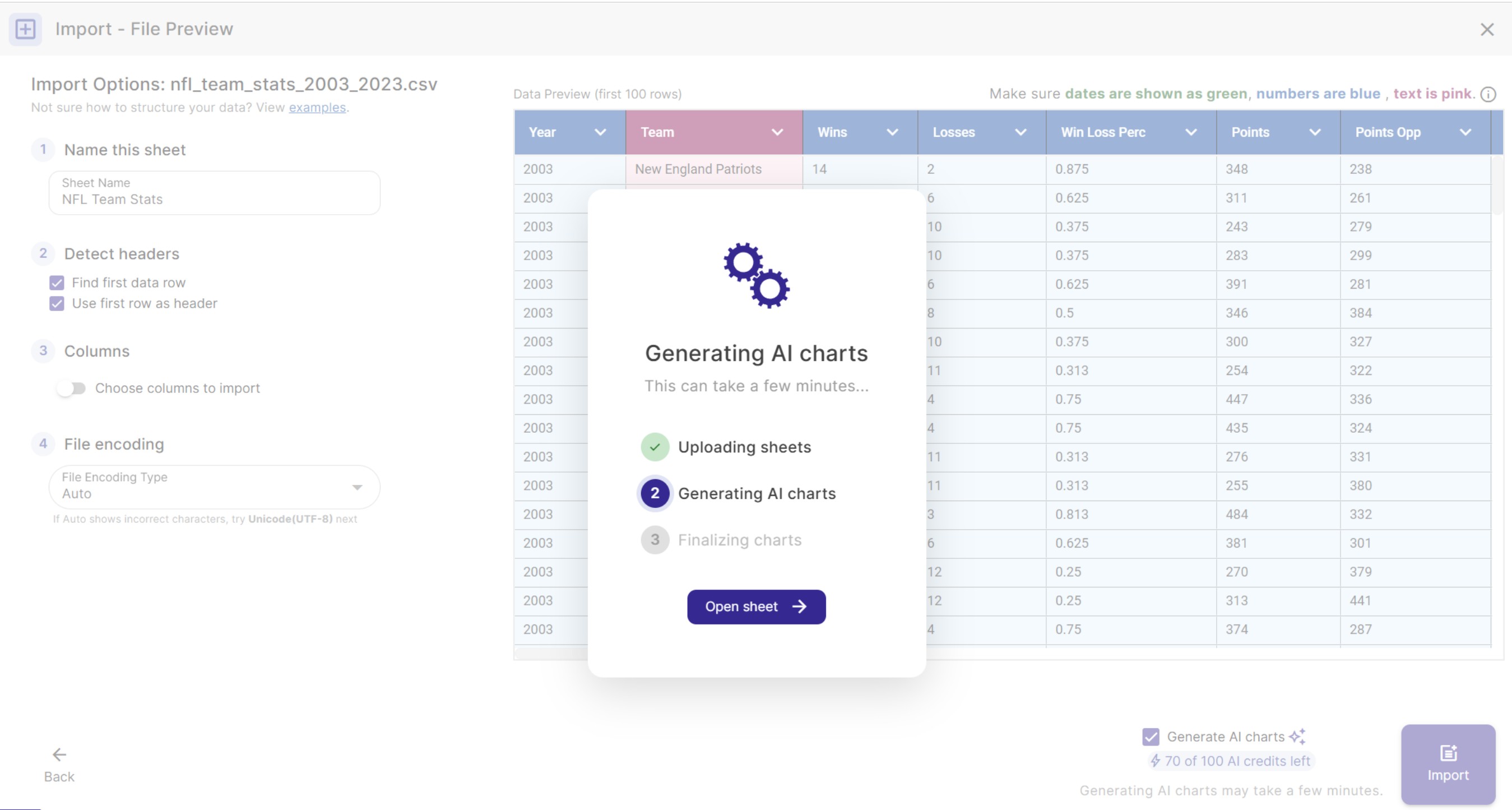Click the data preview vertical scrollbar

pos(1497,184)
